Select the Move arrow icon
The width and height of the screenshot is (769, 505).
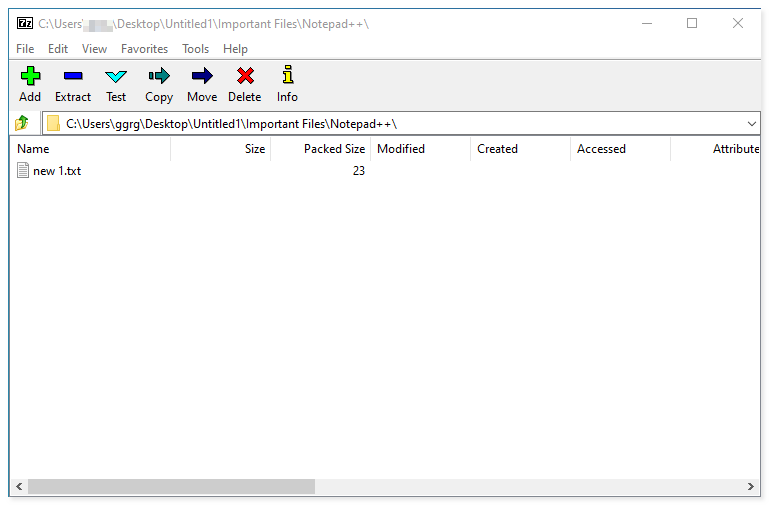pyautogui.click(x=202, y=76)
